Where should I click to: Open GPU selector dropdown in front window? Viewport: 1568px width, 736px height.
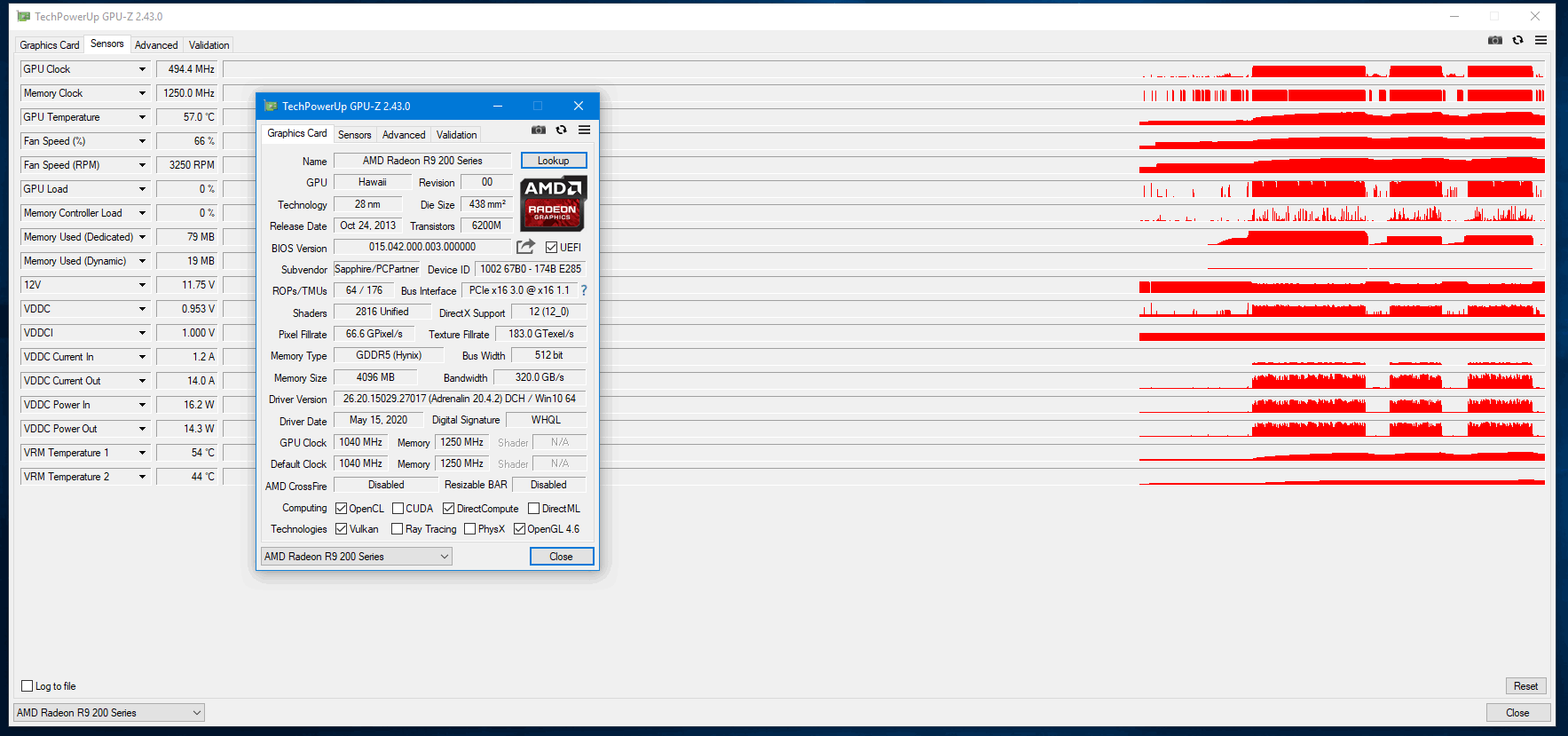(357, 557)
